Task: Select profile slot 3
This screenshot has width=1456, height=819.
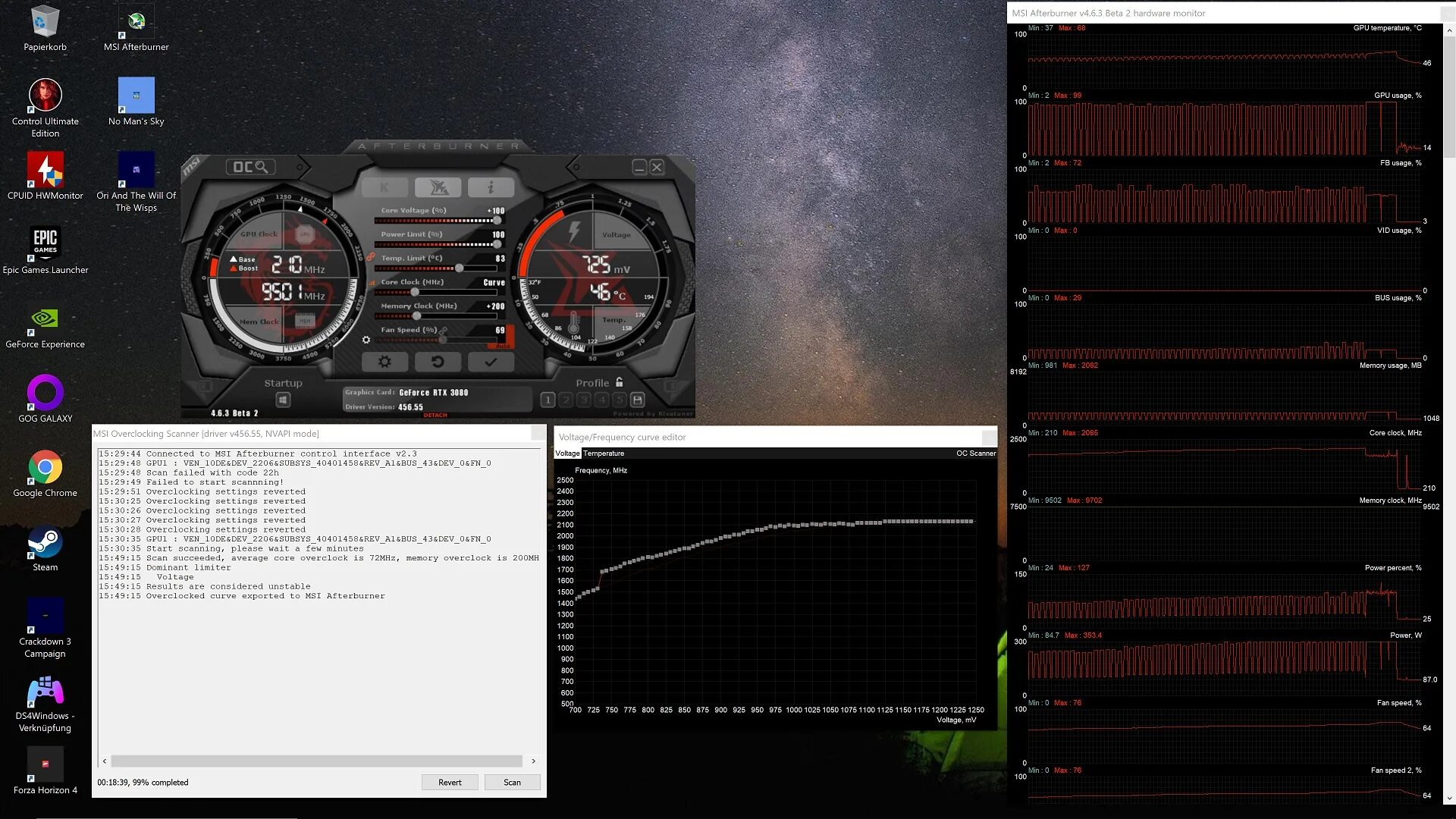Action: pyautogui.click(x=584, y=400)
